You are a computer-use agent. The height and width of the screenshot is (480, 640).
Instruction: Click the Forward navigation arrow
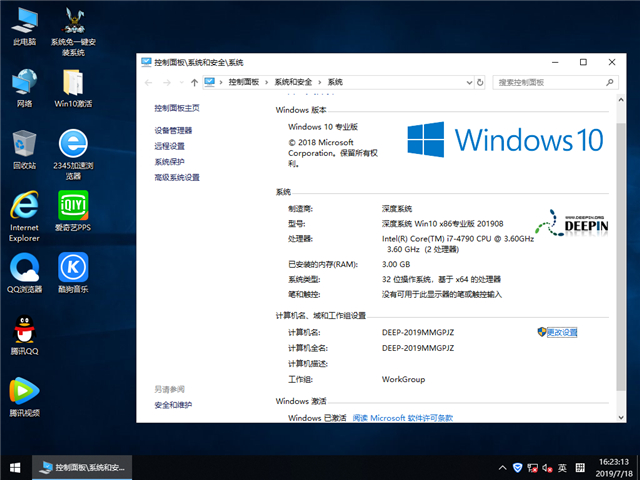[x=167, y=82]
